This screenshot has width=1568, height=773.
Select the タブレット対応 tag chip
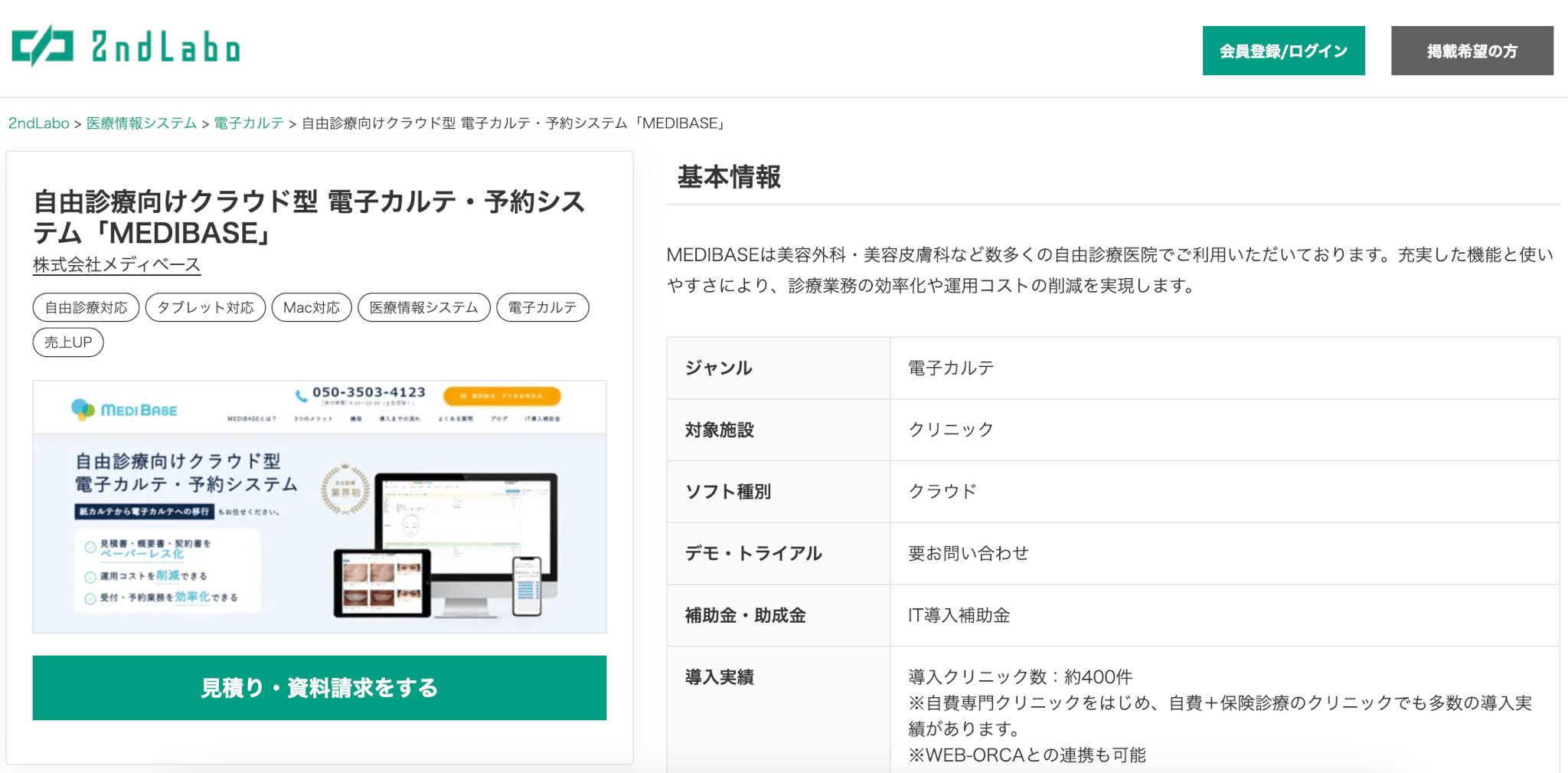[205, 307]
